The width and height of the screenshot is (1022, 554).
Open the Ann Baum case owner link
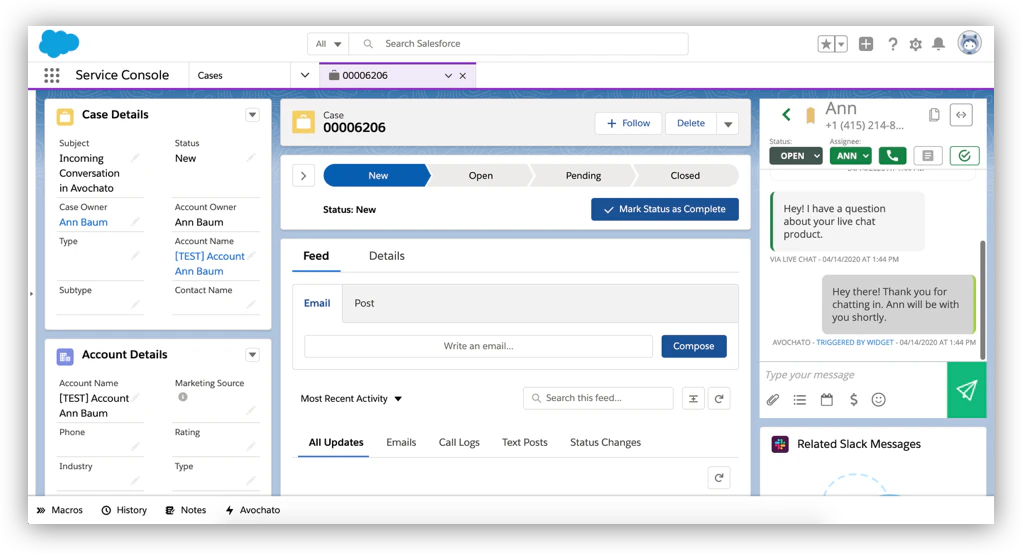coord(83,222)
